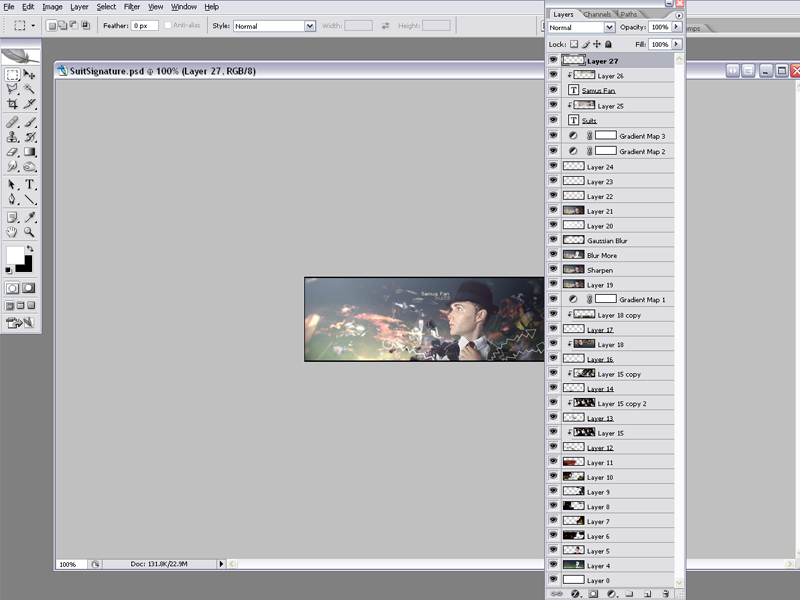Hide Layer 27 visibility eye
800x600 pixels.
(x=553, y=60)
